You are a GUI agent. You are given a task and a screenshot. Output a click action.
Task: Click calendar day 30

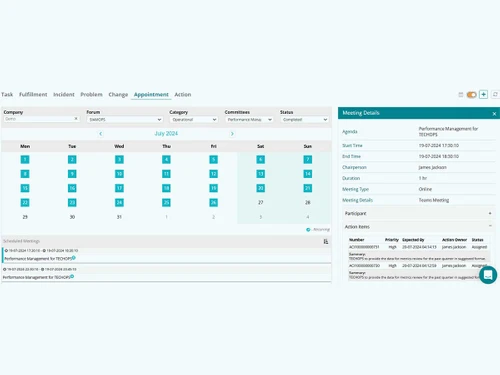[72, 217]
